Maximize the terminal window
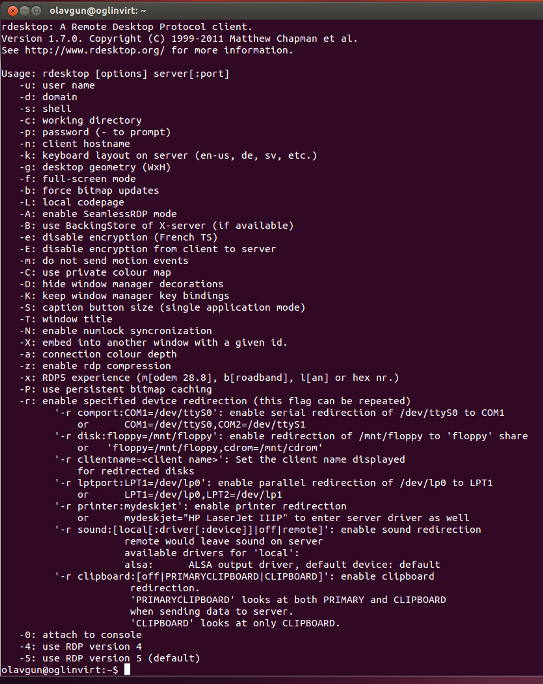 36,10
